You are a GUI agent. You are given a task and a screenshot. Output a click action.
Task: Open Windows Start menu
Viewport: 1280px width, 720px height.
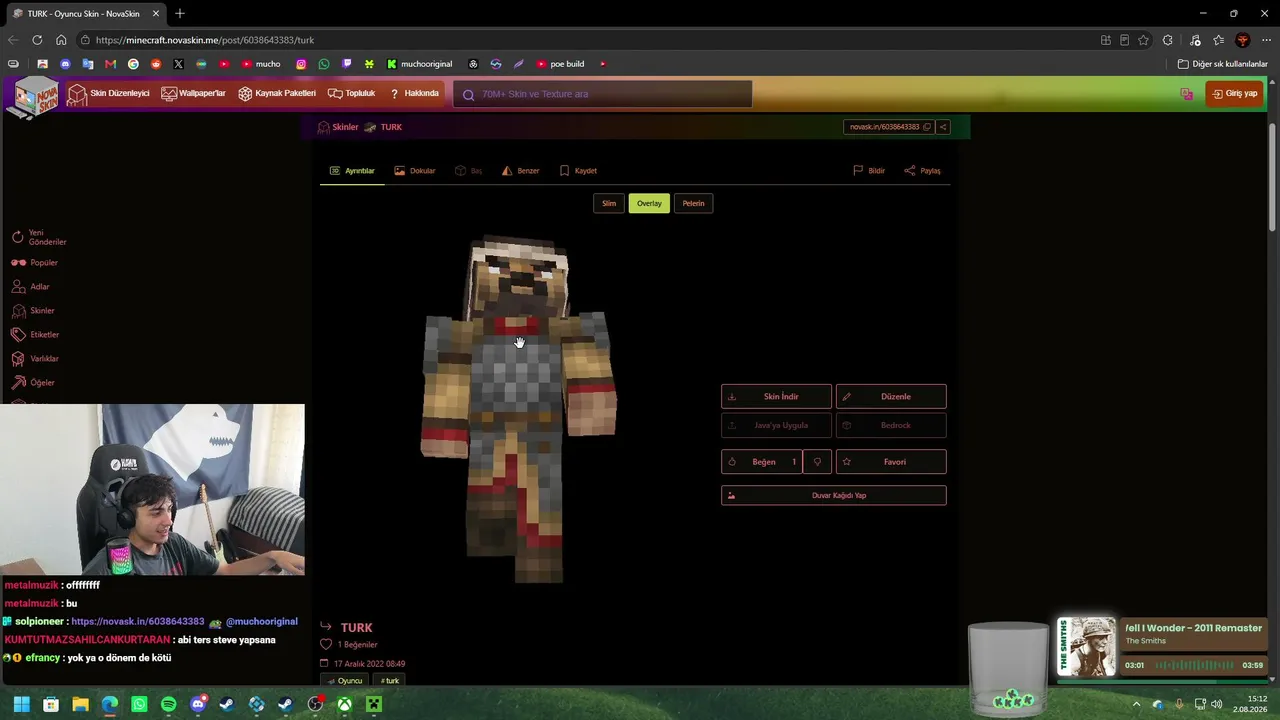tap(22, 705)
